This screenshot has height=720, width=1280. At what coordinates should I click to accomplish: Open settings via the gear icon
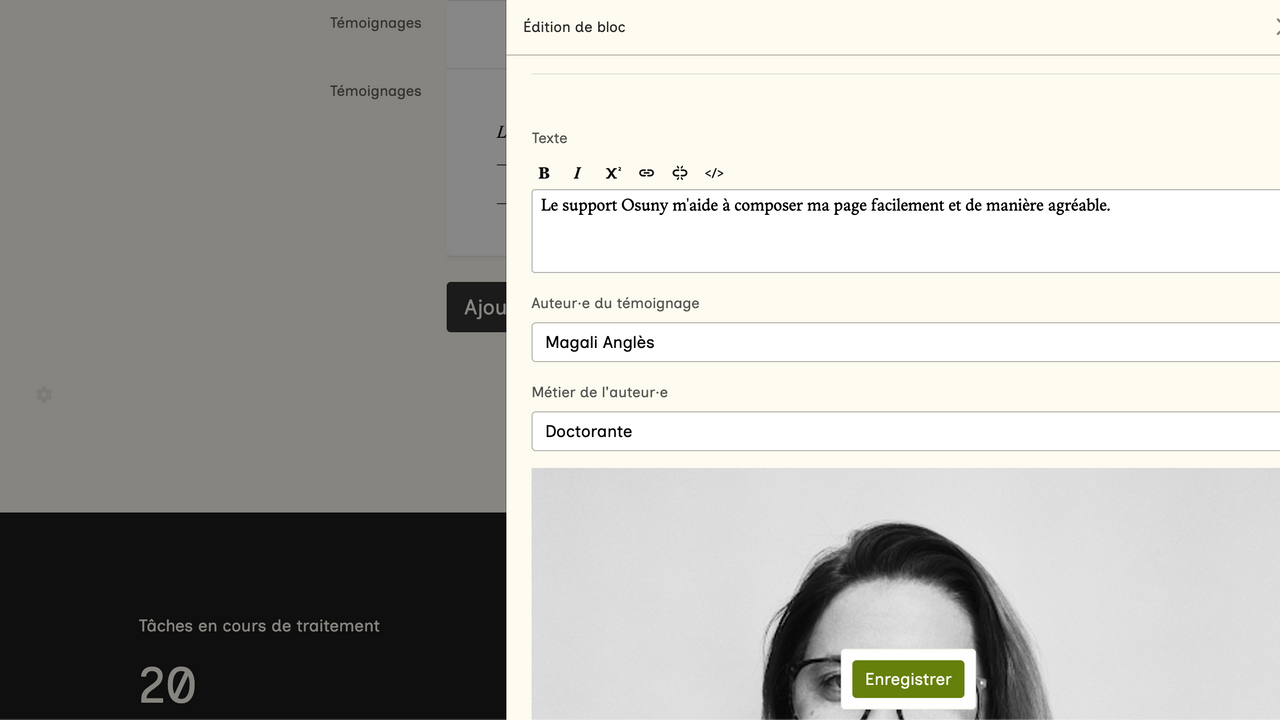pos(44,395)
